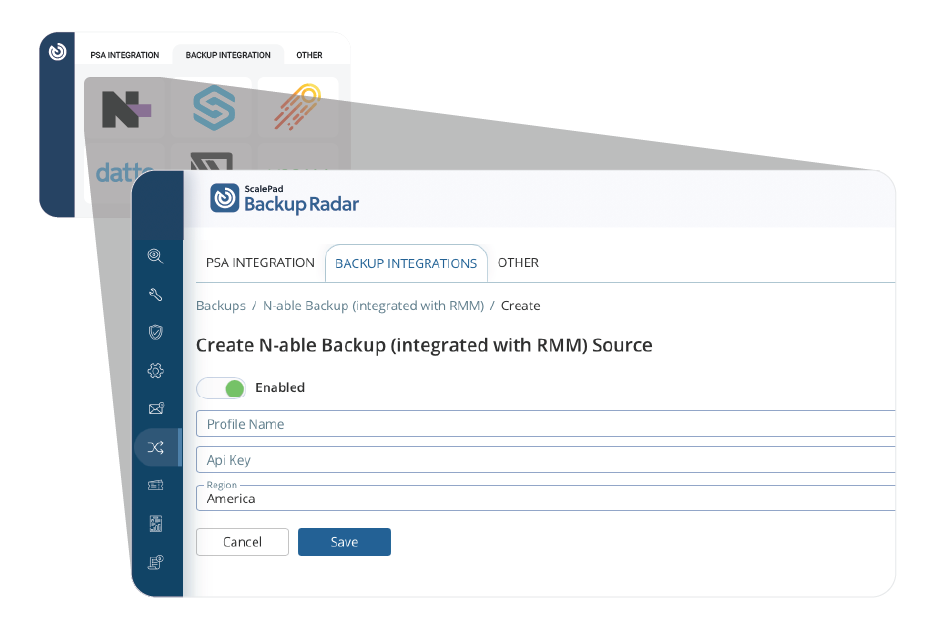Select PSA INTEGRATION tab in background window
The height and width of the screenshot is (636, 947).
click(x=125, y=55)
